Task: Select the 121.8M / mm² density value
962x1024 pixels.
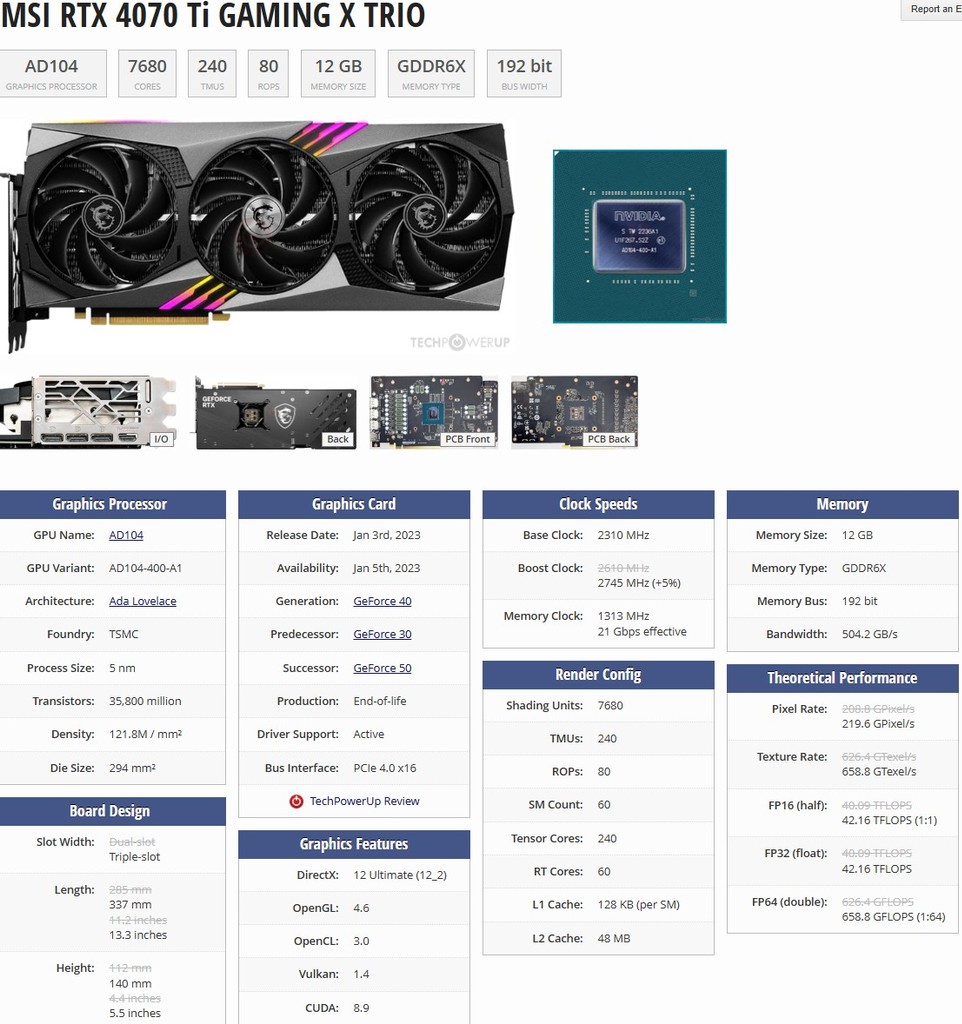Action: pos(145,734)
